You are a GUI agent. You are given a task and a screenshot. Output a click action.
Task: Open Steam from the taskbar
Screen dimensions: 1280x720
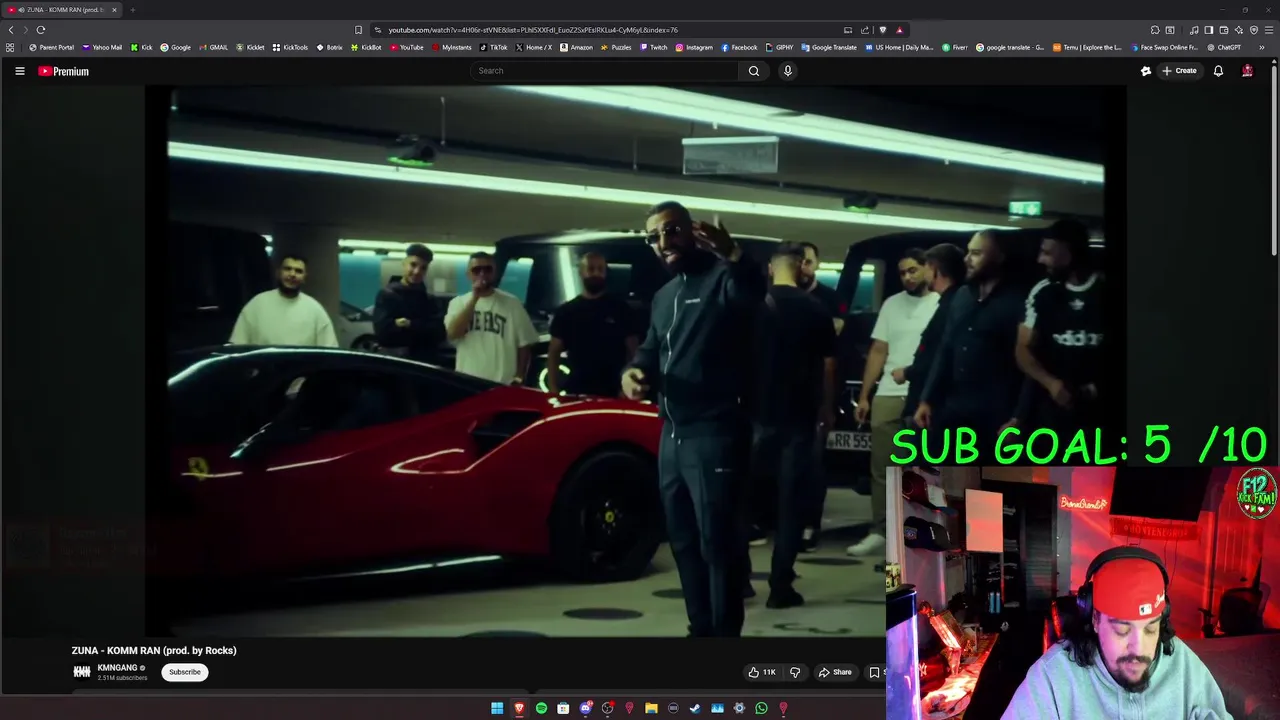(695, 708)
